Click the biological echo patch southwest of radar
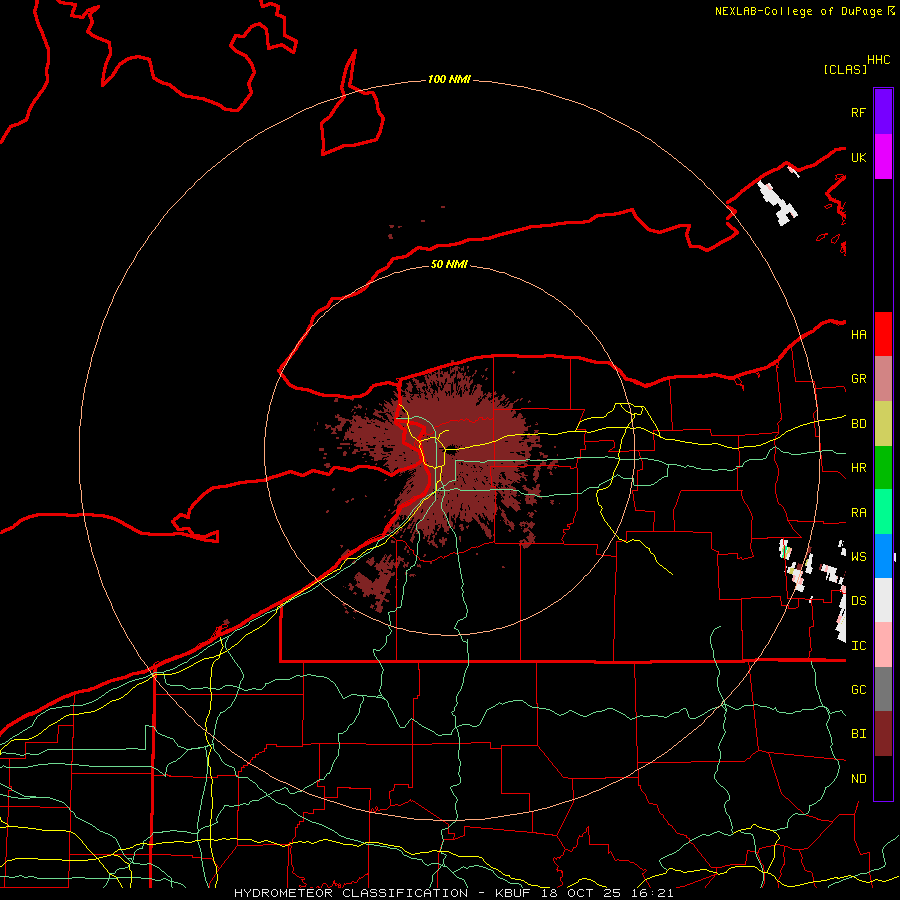Screen dimensions: 900x900 tap(375, 583)
